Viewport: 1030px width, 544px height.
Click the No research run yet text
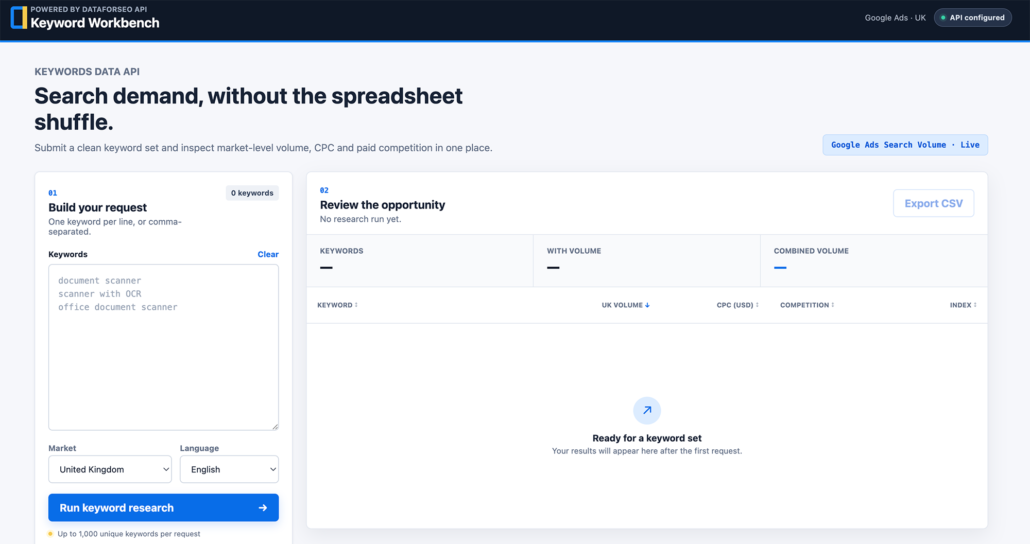pyautogui.click(x=360, y=219)
